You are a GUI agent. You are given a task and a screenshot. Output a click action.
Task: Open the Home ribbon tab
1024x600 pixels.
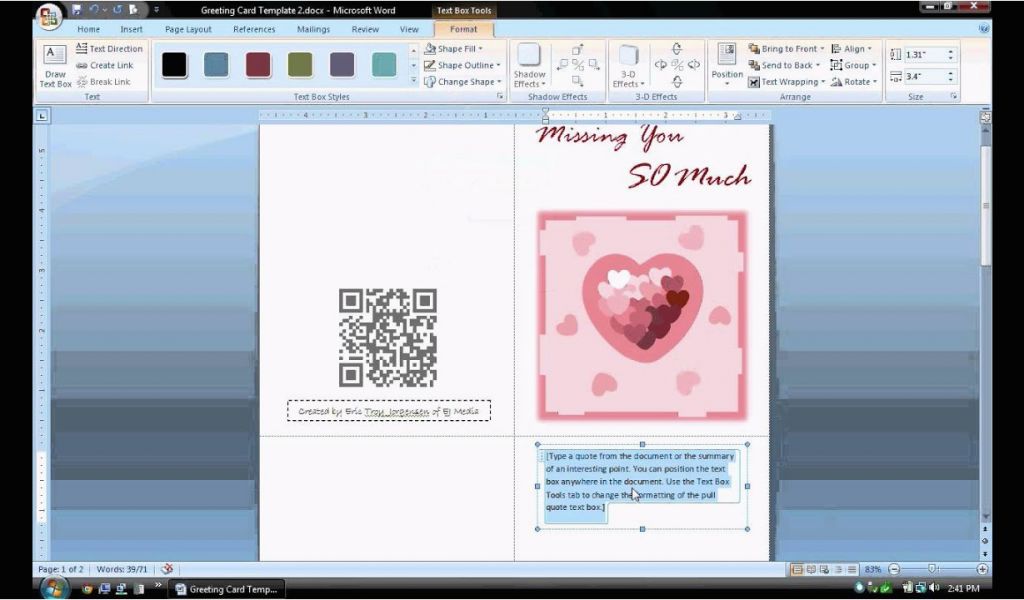pos(88,29)
